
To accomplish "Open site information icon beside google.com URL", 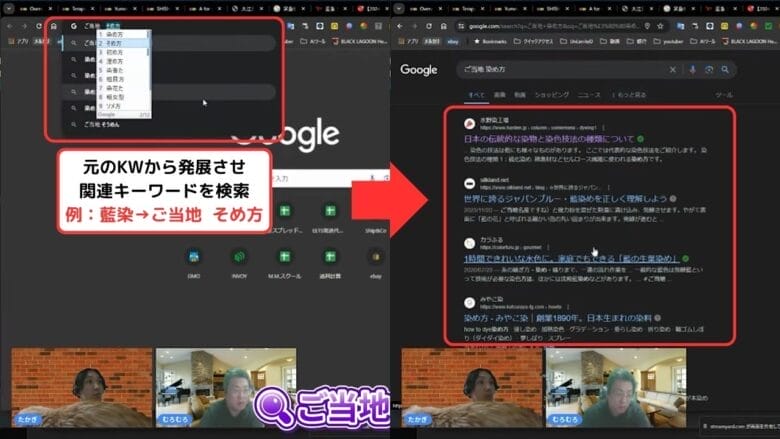I will click(461, 26).
